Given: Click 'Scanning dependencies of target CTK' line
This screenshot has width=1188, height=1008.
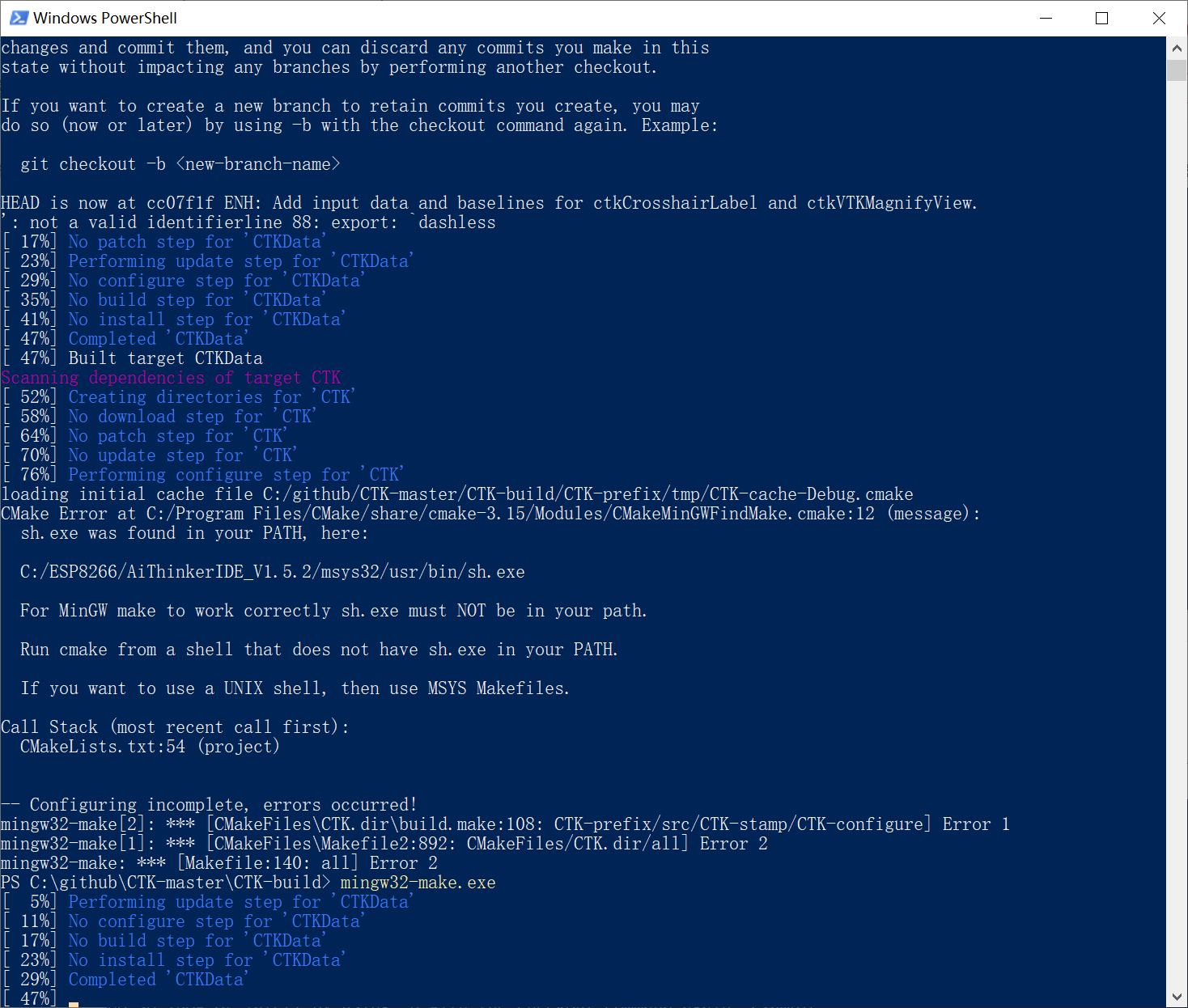Looking at the screenshot, I should [x=171, y=378].
